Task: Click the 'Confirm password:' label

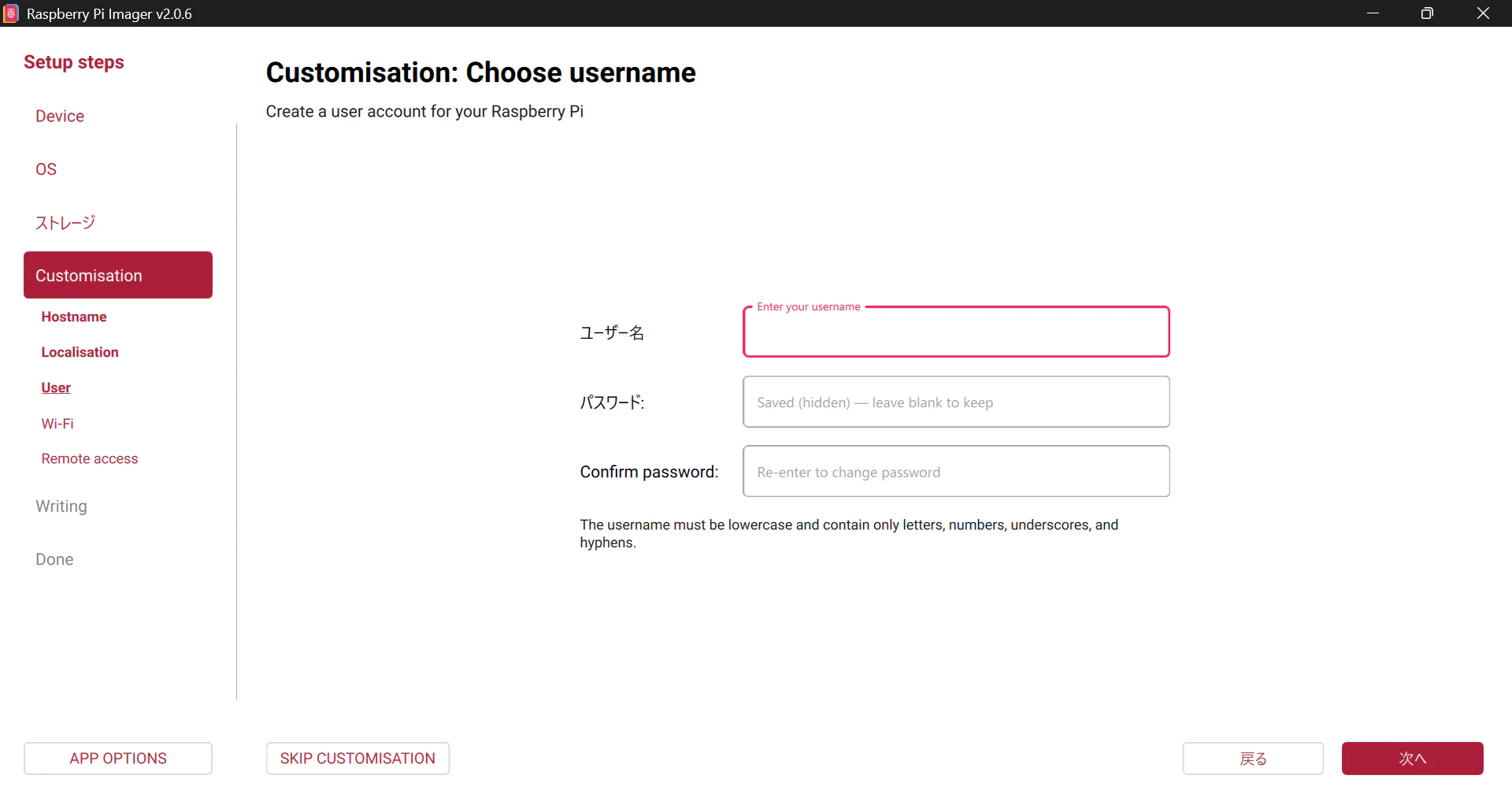Action: click(x=649, y=472)
